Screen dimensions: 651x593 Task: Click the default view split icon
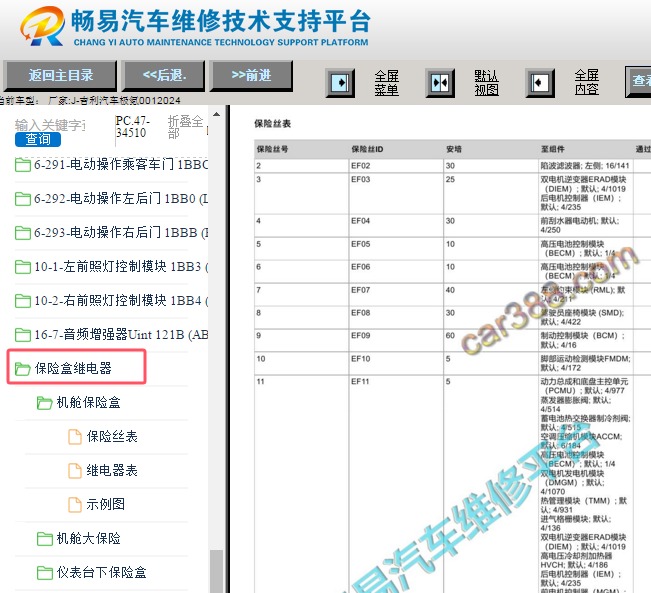coord(440,83)
